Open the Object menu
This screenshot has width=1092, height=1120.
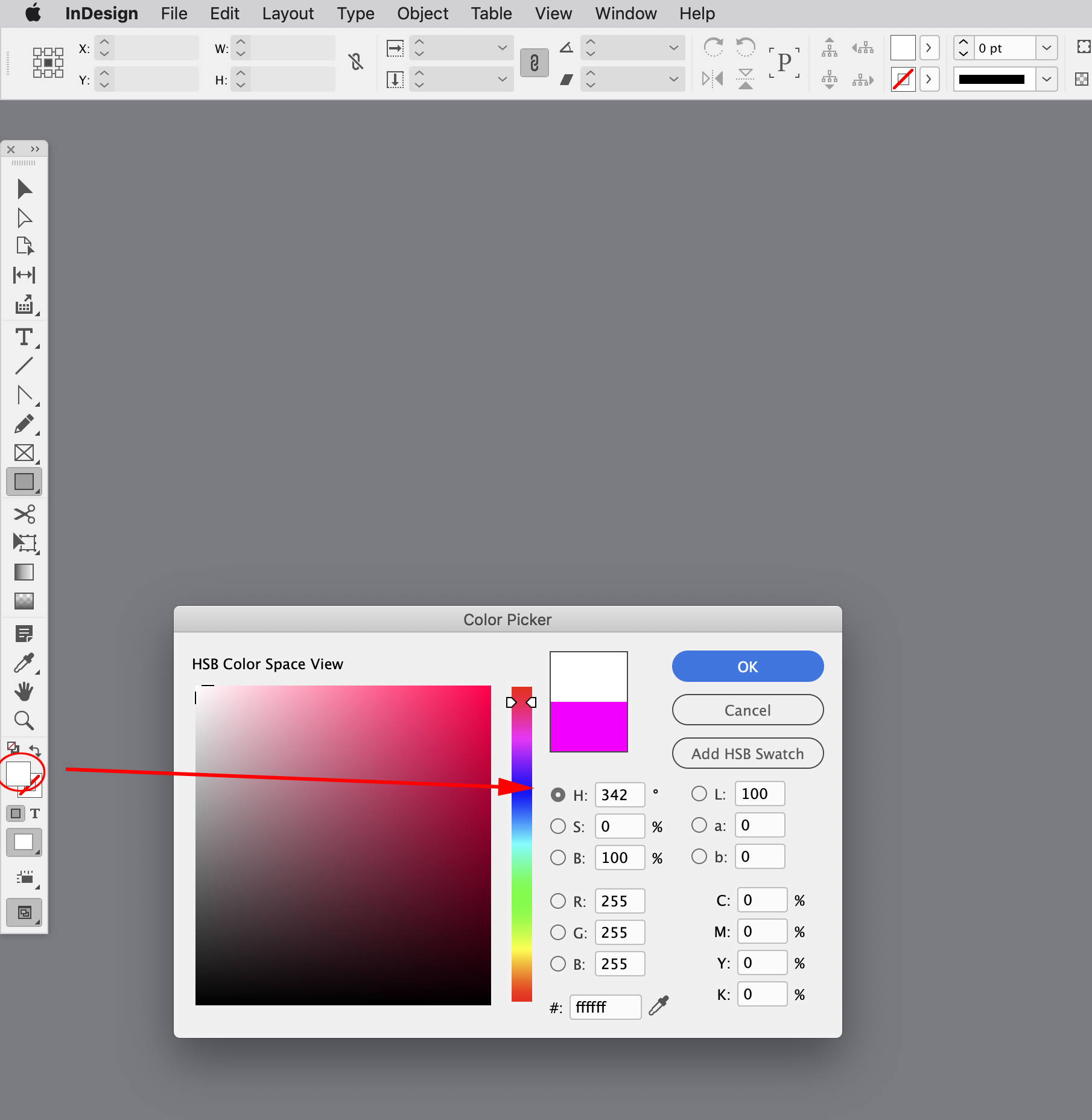pos(422,13)
